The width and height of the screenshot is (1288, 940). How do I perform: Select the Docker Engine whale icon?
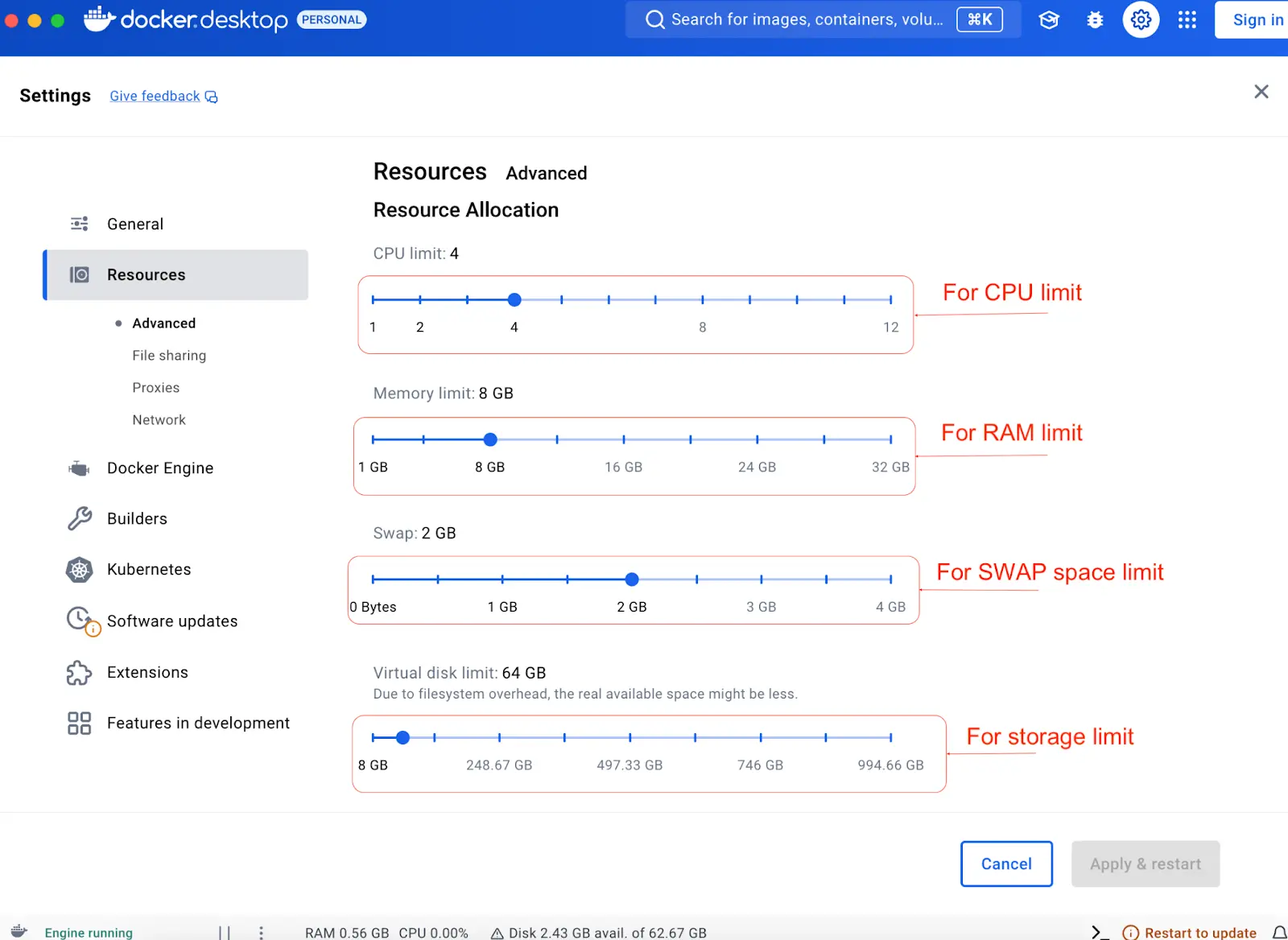coord(78,468)
